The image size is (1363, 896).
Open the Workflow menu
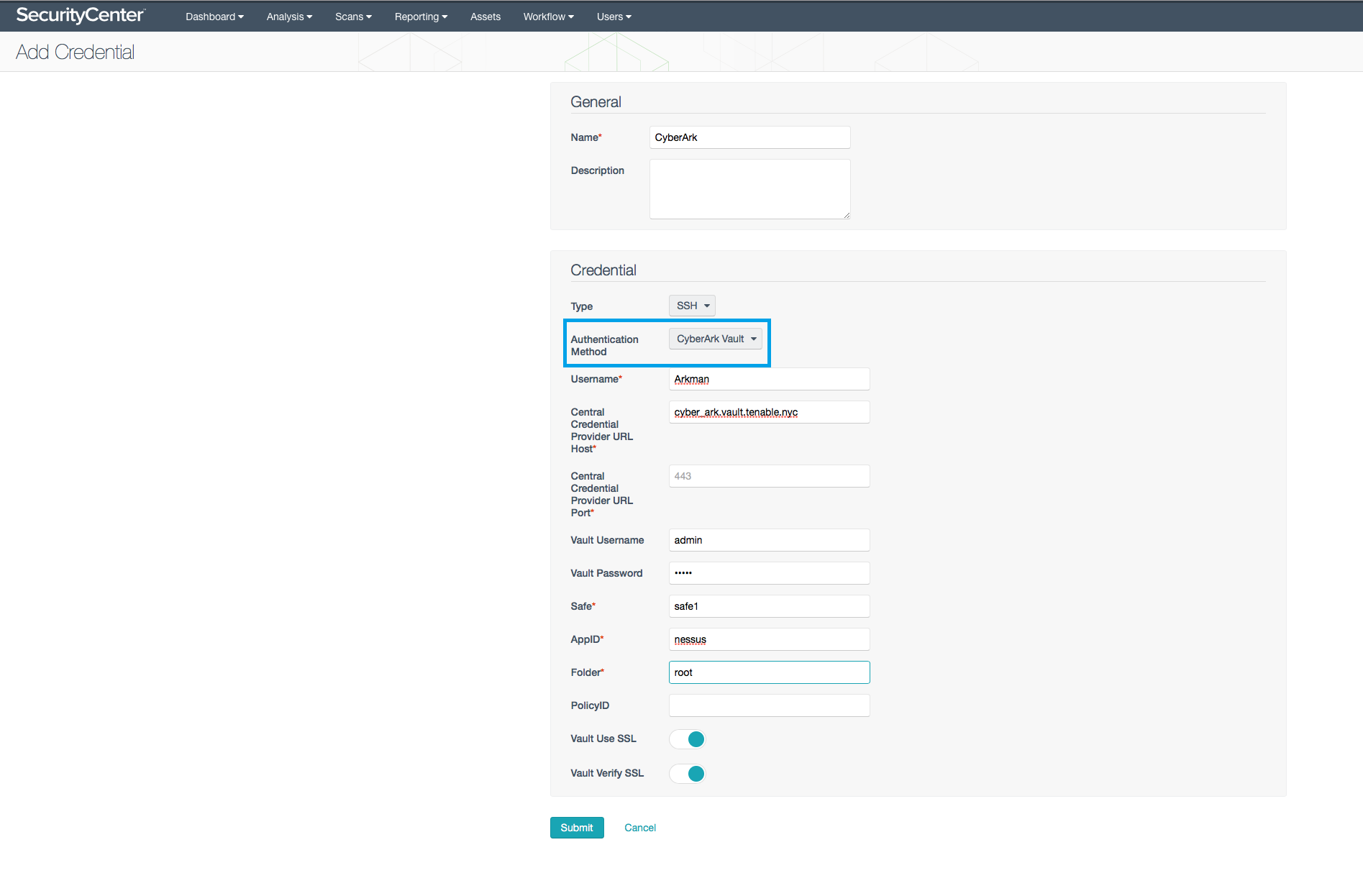[x=548, y=17]
